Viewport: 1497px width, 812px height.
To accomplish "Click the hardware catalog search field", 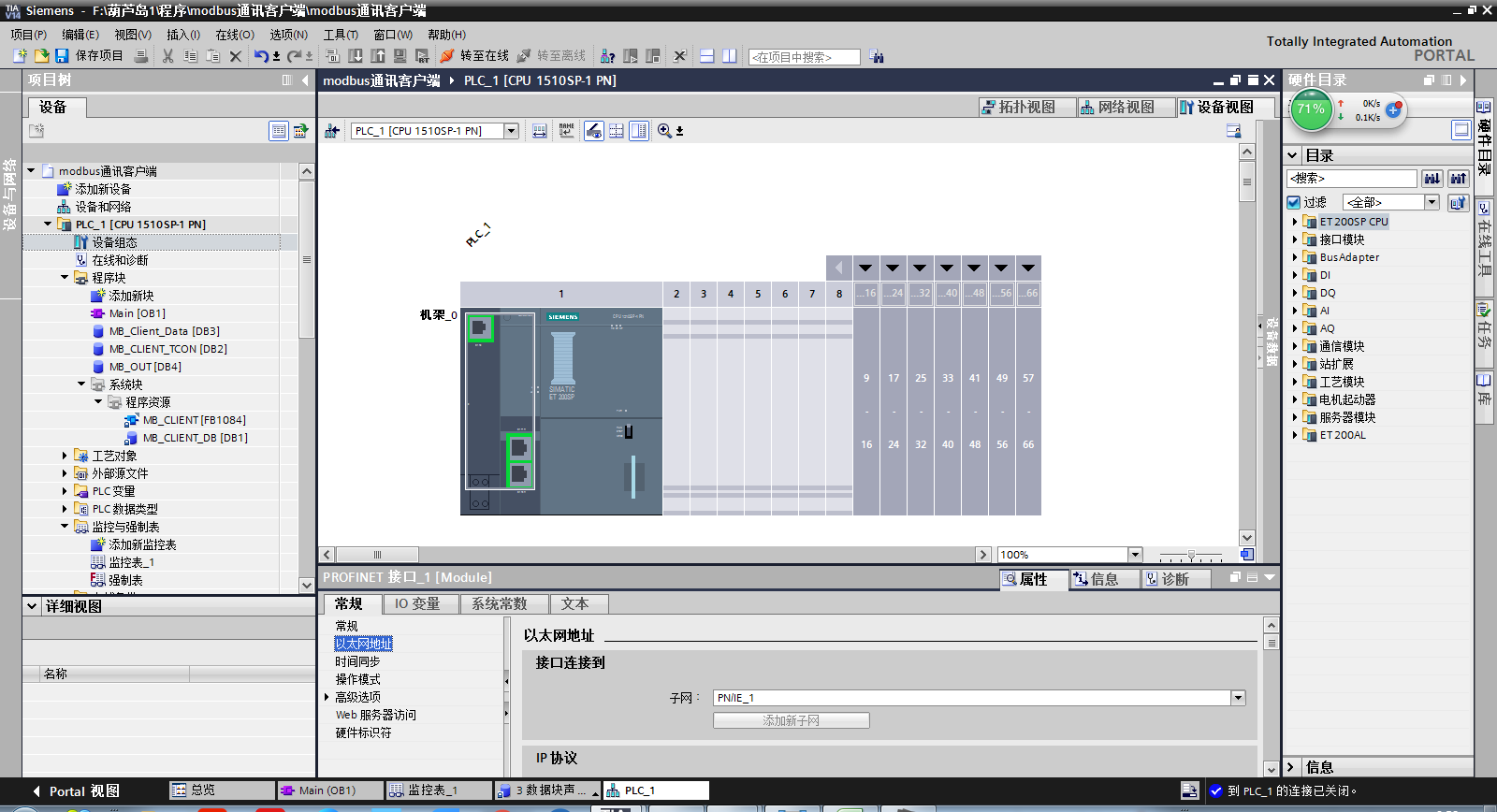I will click(1352, 178).
